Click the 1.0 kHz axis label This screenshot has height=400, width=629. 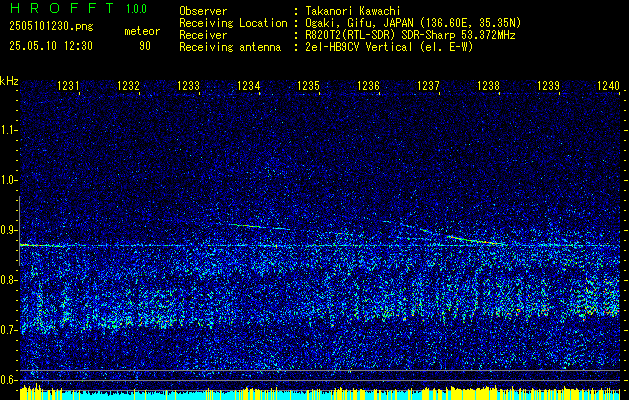(x=9, y=180)
